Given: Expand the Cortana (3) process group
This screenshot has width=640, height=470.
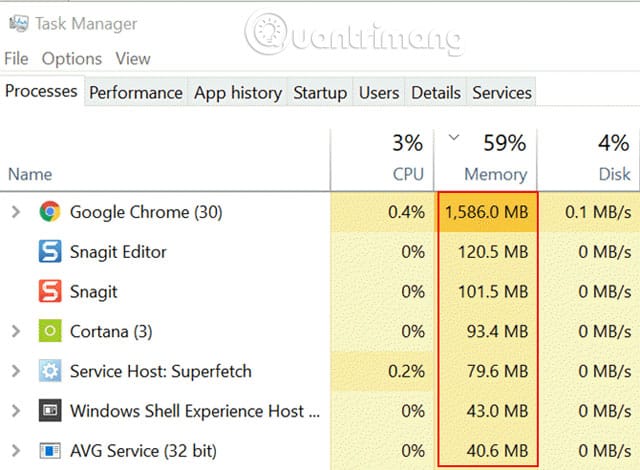Looking at the screenshot, I should click(16, 331).
